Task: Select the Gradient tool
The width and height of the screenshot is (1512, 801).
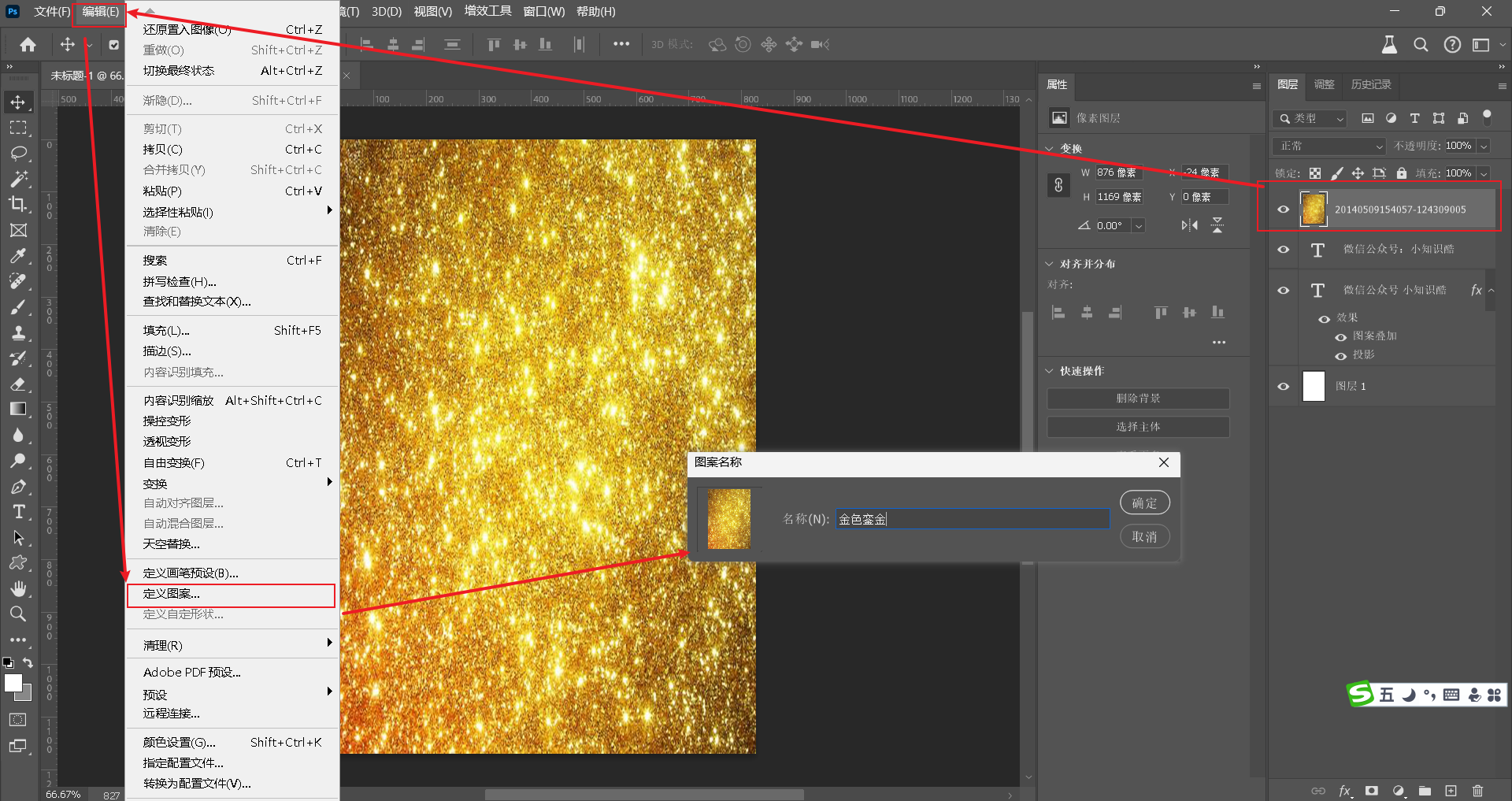Action: pyautogui.click(x=18, y=409)
